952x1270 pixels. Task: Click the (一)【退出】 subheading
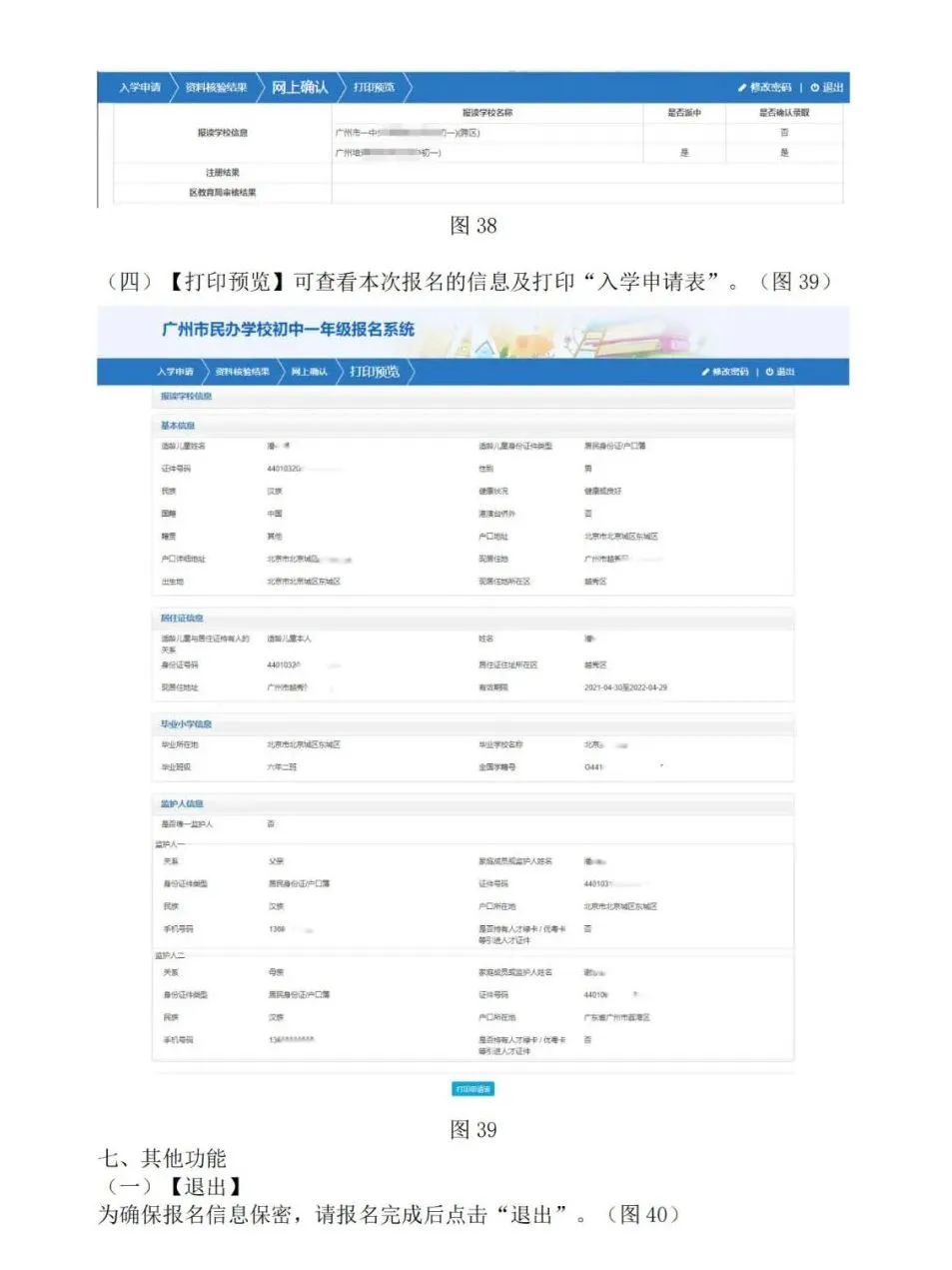pos(172,1187)
